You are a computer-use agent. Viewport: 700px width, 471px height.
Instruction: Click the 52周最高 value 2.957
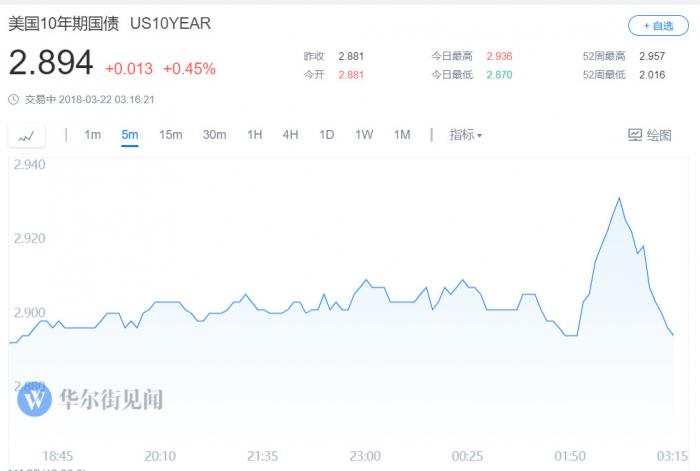pos(652,56)
